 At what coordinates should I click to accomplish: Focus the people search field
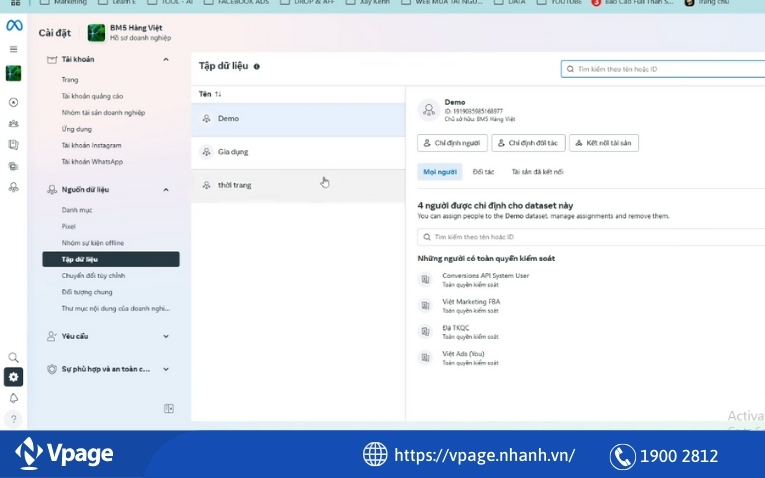(x=591, y=237)
